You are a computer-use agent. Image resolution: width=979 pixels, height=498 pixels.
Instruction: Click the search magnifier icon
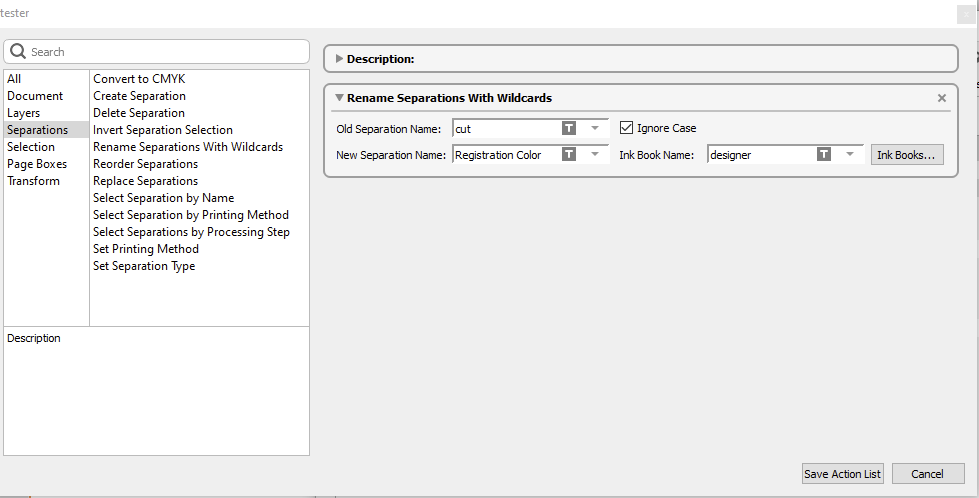[18, 52]
